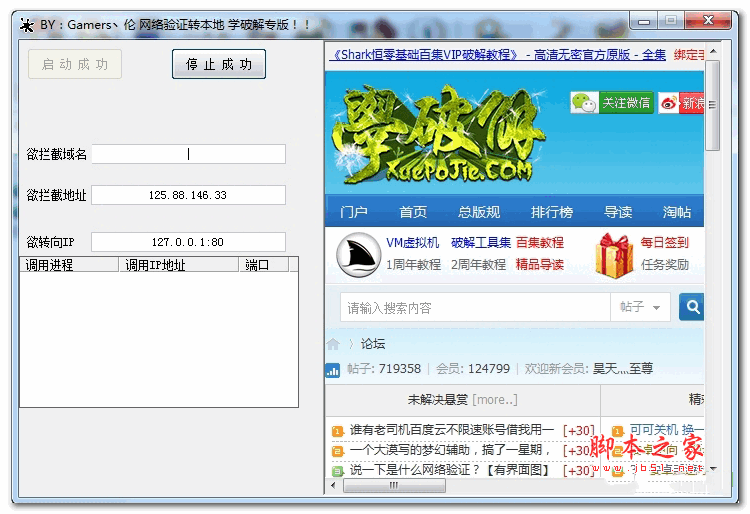The height and width of the screenshot is (514, 750).
Task: Open post 谁有老司机百度云不限速账号借我用一
Action: 452,430
